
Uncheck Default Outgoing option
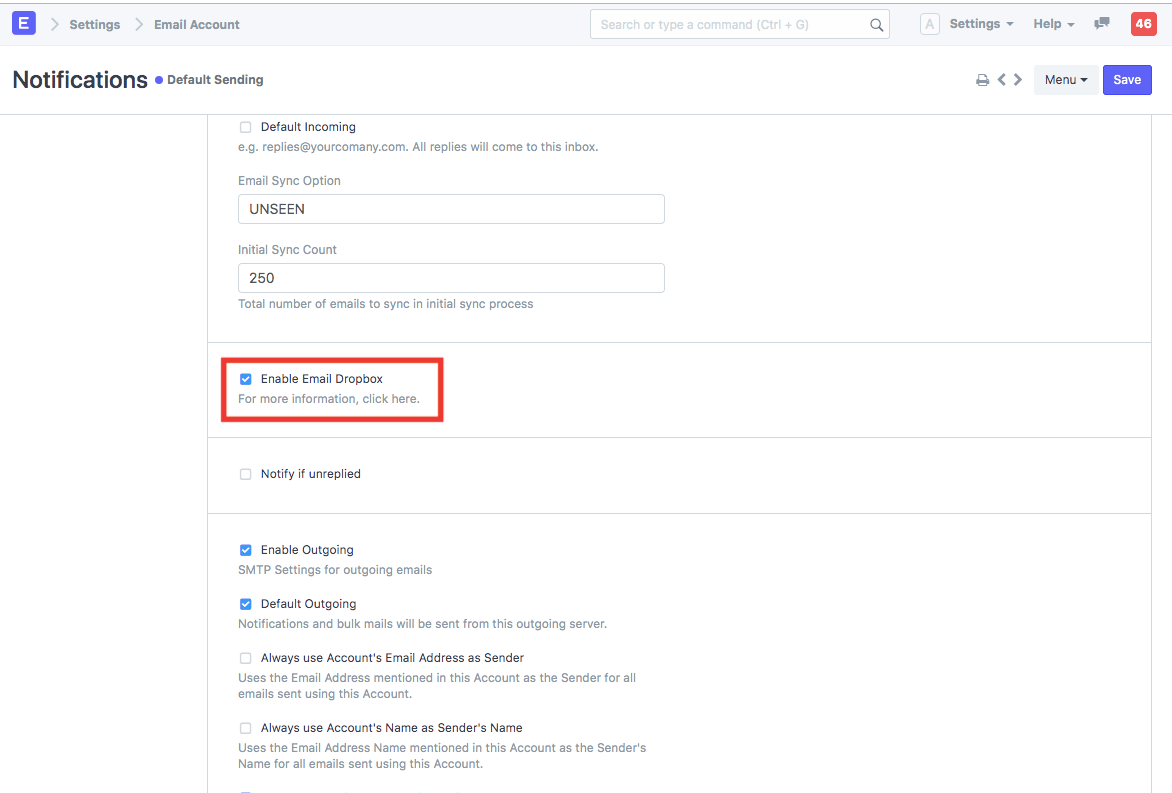pos(246,603)
